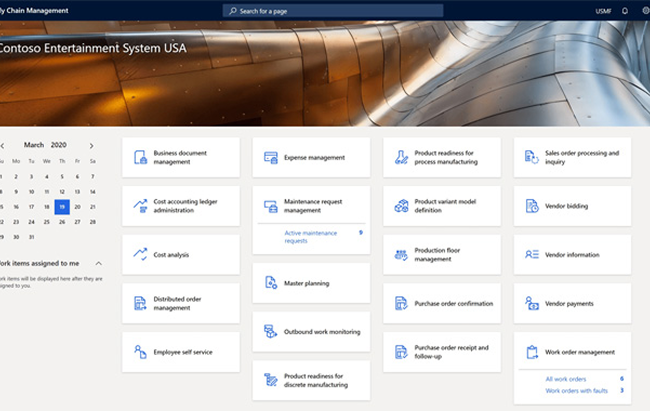This screenshot has width=650, height=411.
Task: Click the Contoso Entertainment System USA banner title
Action: point(93,48)
